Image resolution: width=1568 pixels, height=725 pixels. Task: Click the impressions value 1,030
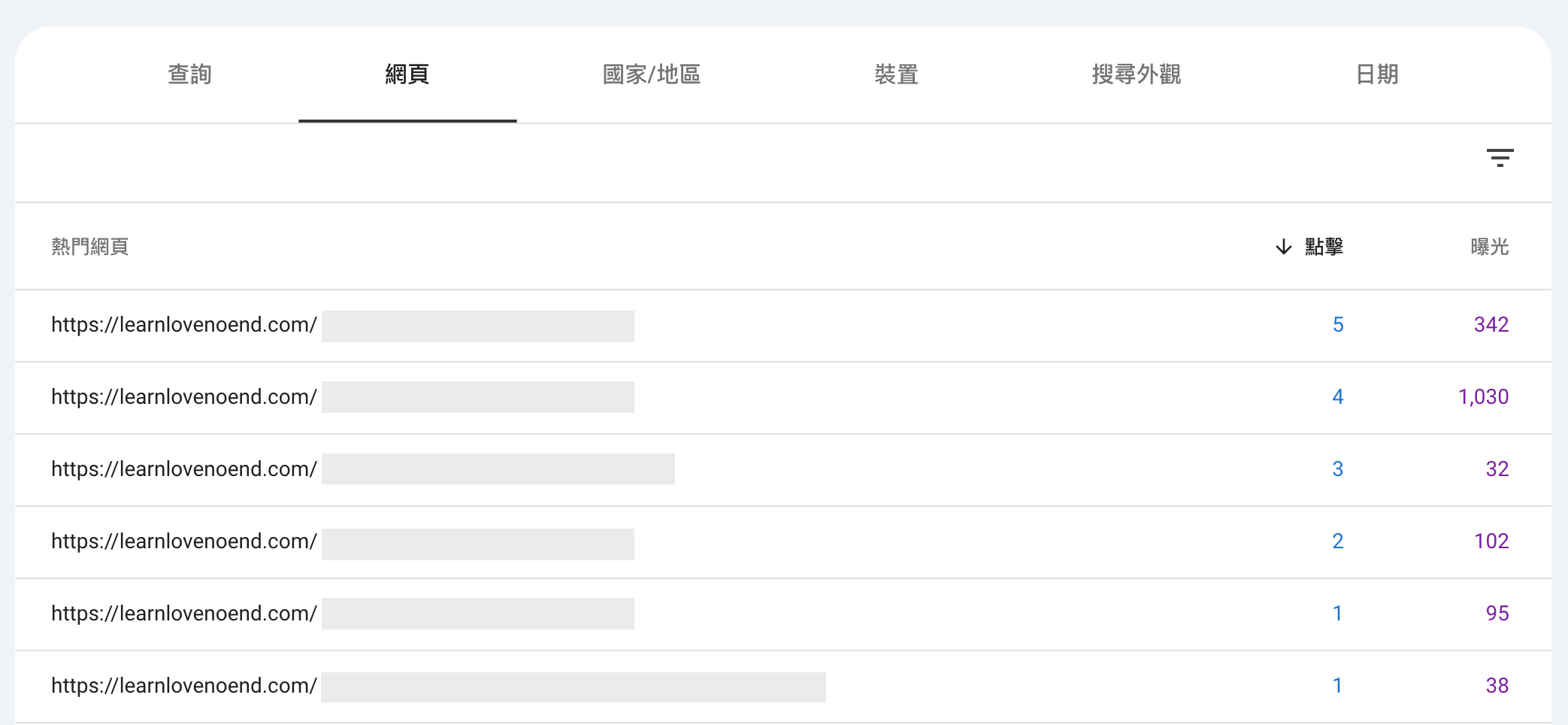(1483, 397)
